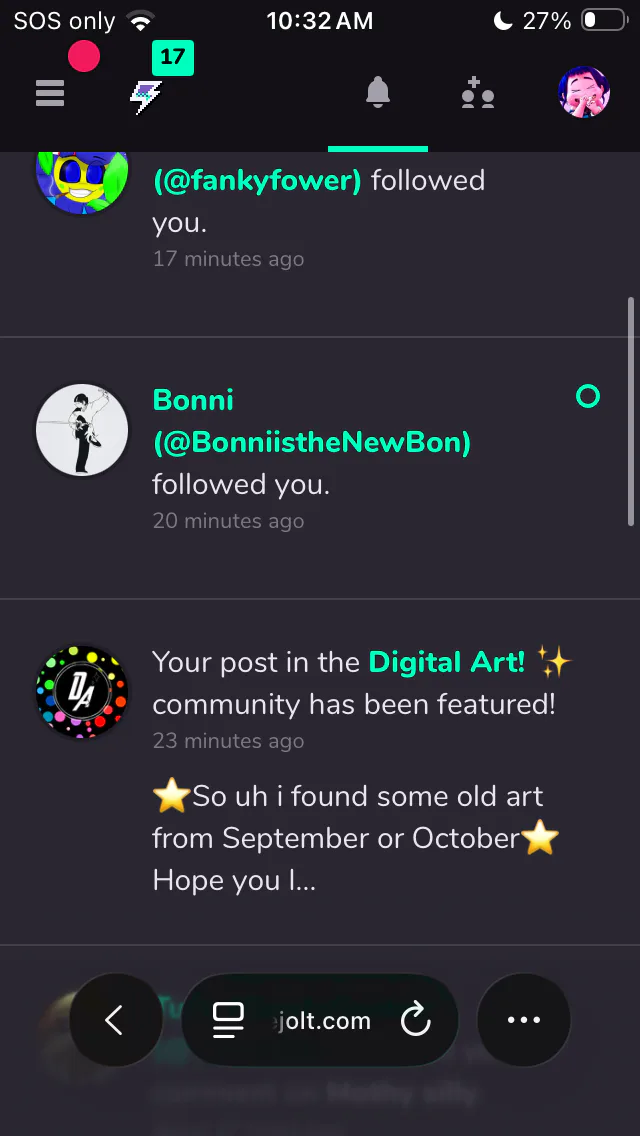
Task: Mark Bonni's follow notification as read
Action: (x=588, y=397)
